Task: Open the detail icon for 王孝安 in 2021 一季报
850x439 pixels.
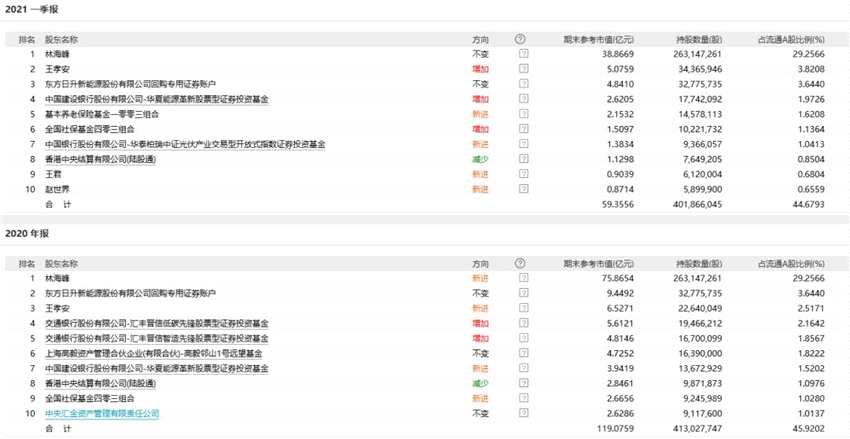Action: [523, 69]
